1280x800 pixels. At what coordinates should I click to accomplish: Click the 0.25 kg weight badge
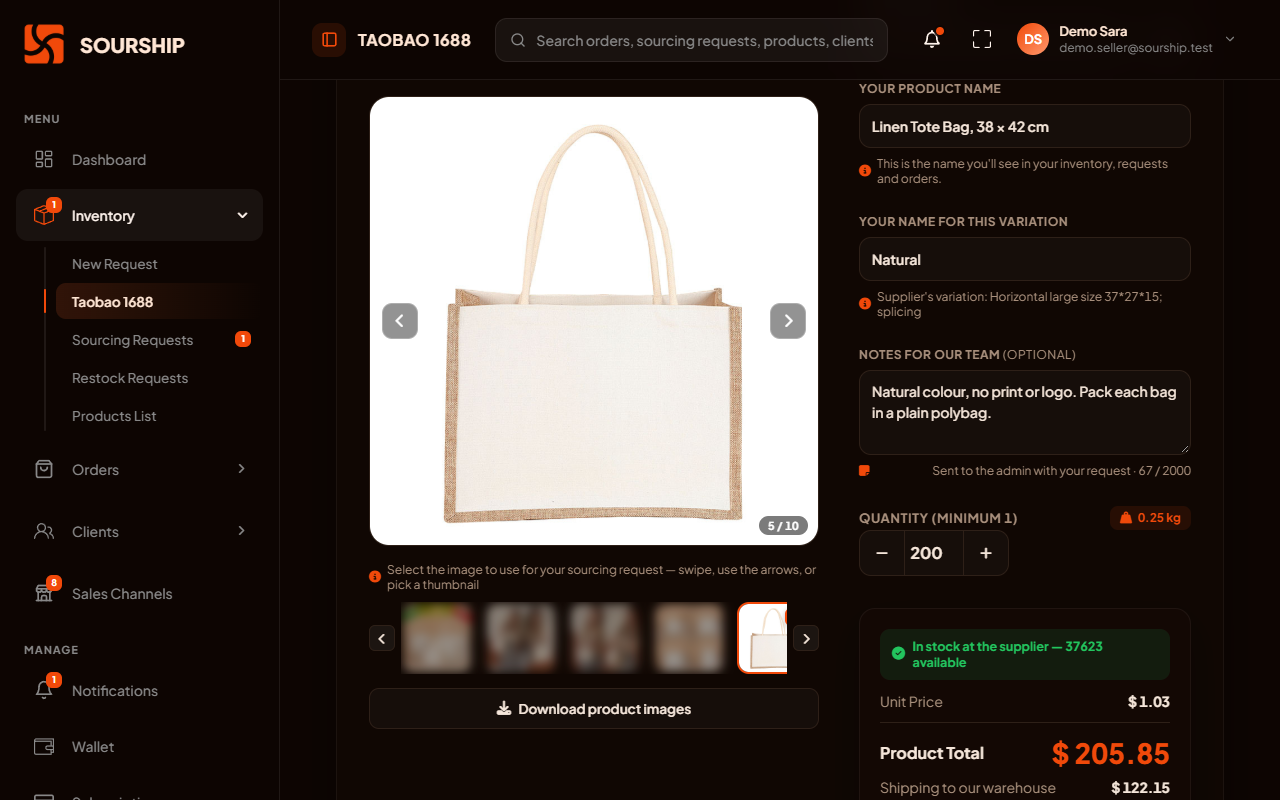click(x=1150, y=518)
